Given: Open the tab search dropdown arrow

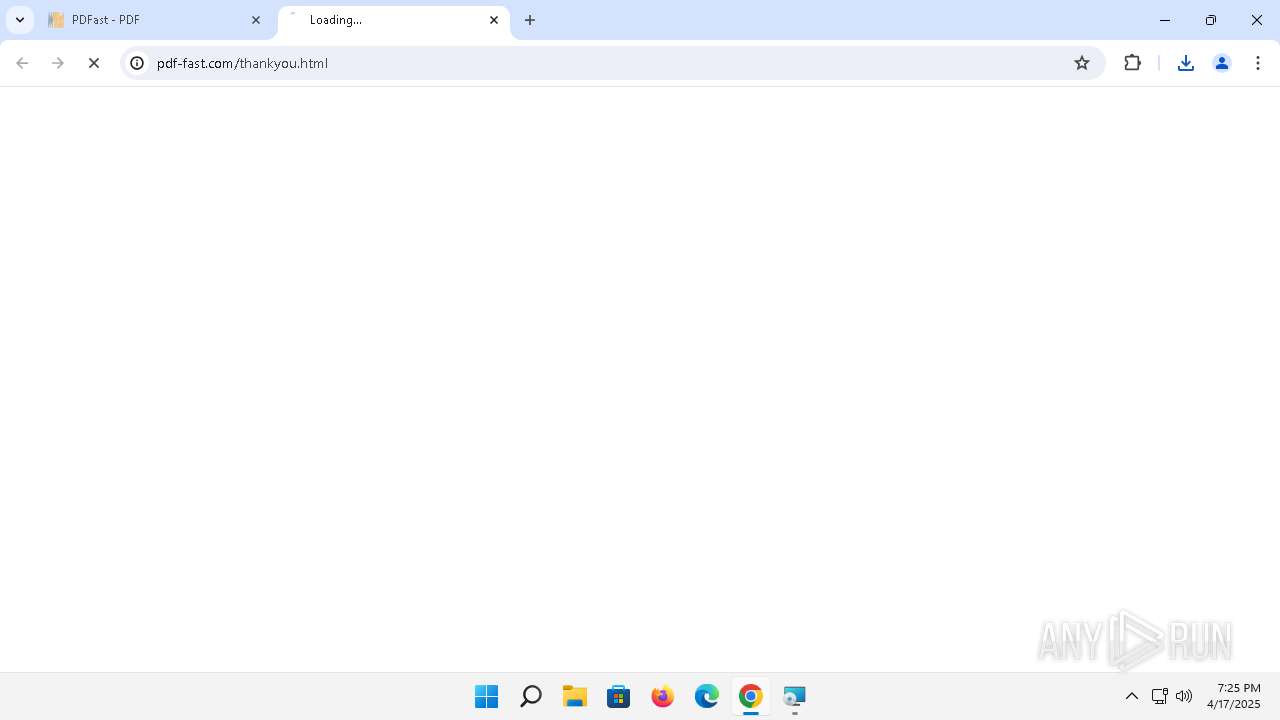Looking at the screenshot, I should pyautogui.click(x=20, y=20).
